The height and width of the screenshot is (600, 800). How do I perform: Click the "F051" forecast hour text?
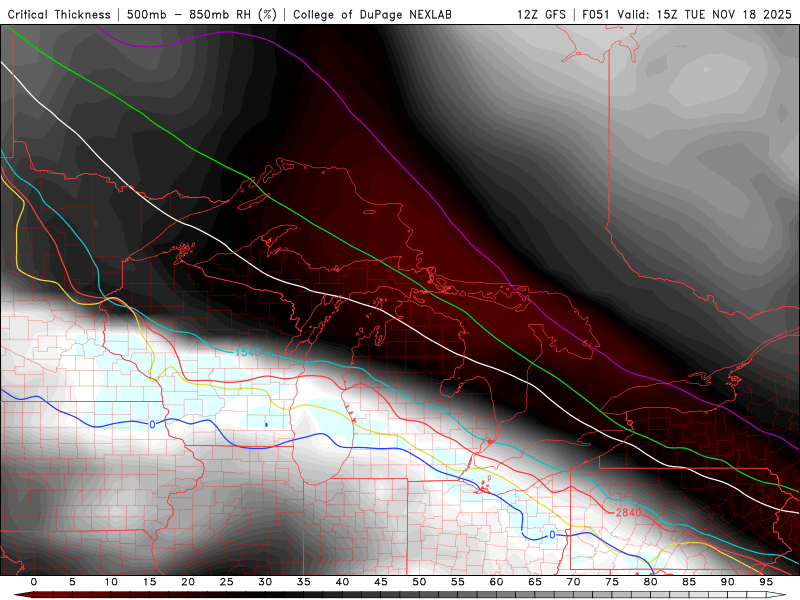click(x=597, y=15)
